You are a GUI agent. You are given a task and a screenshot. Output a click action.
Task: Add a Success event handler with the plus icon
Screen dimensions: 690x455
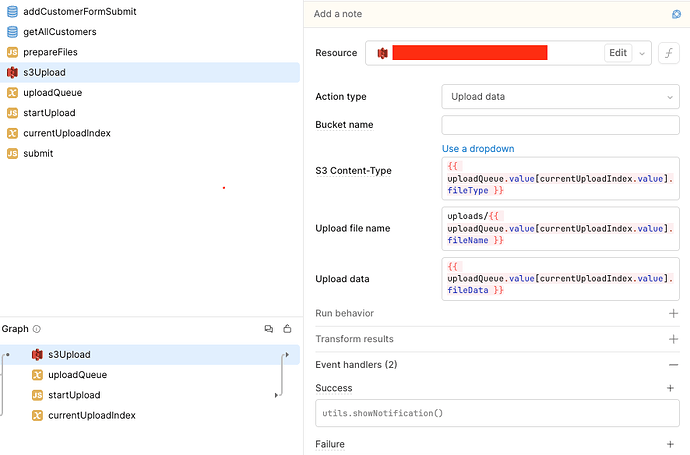671,388
